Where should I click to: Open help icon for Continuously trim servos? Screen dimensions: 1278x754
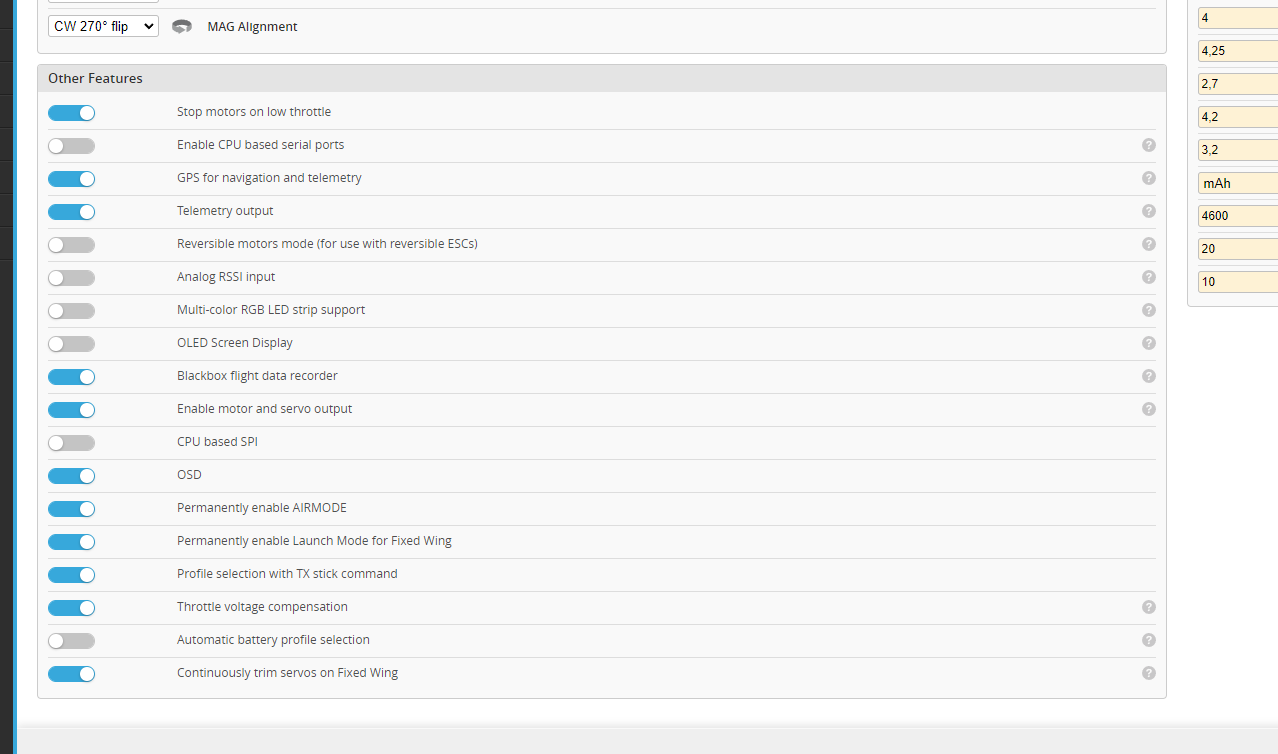(1148, 673)
